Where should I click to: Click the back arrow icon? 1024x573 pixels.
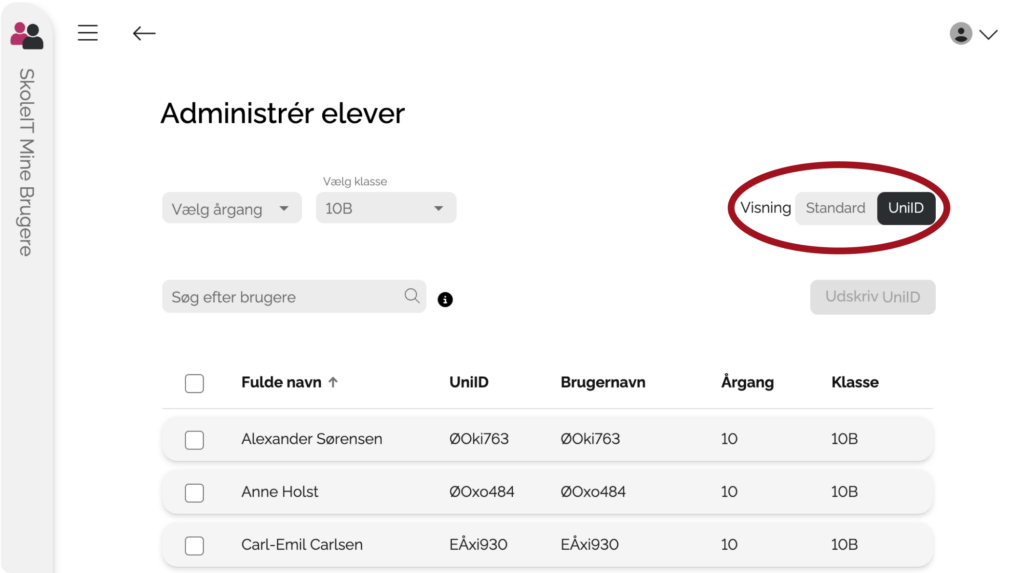(x=144, y=33)
